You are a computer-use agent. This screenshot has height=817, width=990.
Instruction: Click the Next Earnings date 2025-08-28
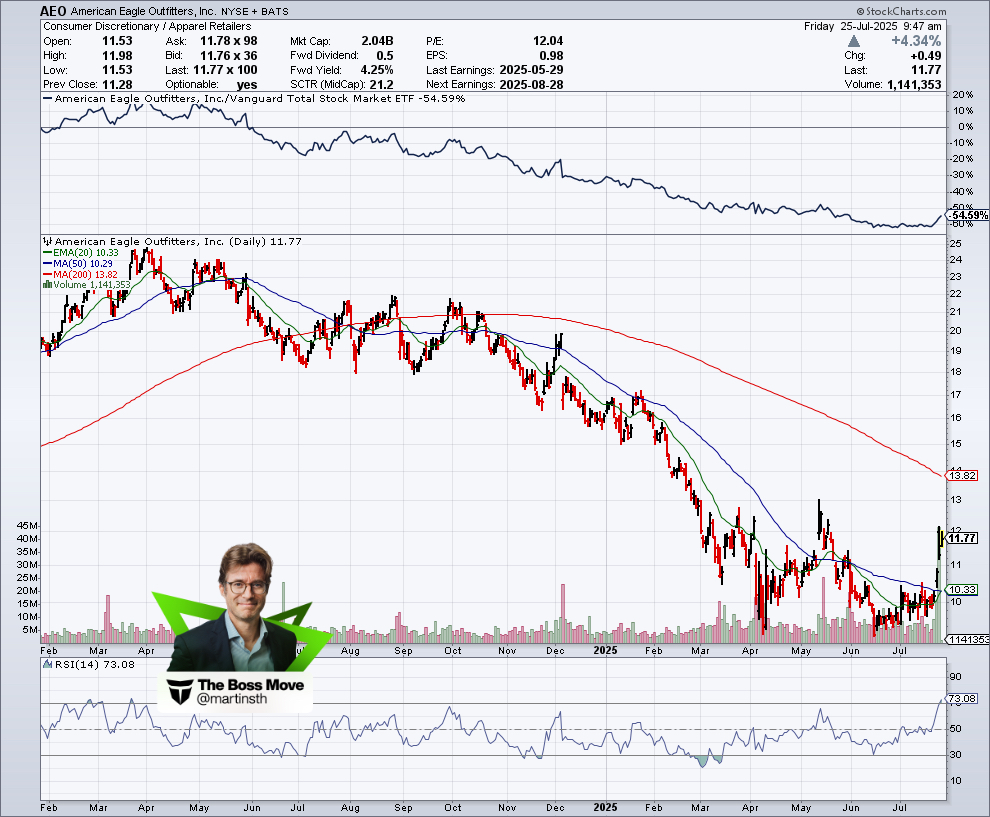tap(531, 84)
